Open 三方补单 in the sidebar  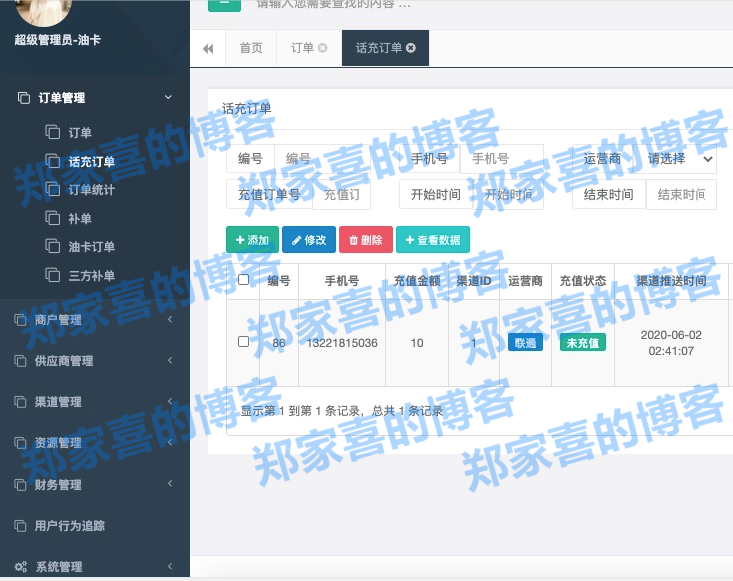point(92,276)
